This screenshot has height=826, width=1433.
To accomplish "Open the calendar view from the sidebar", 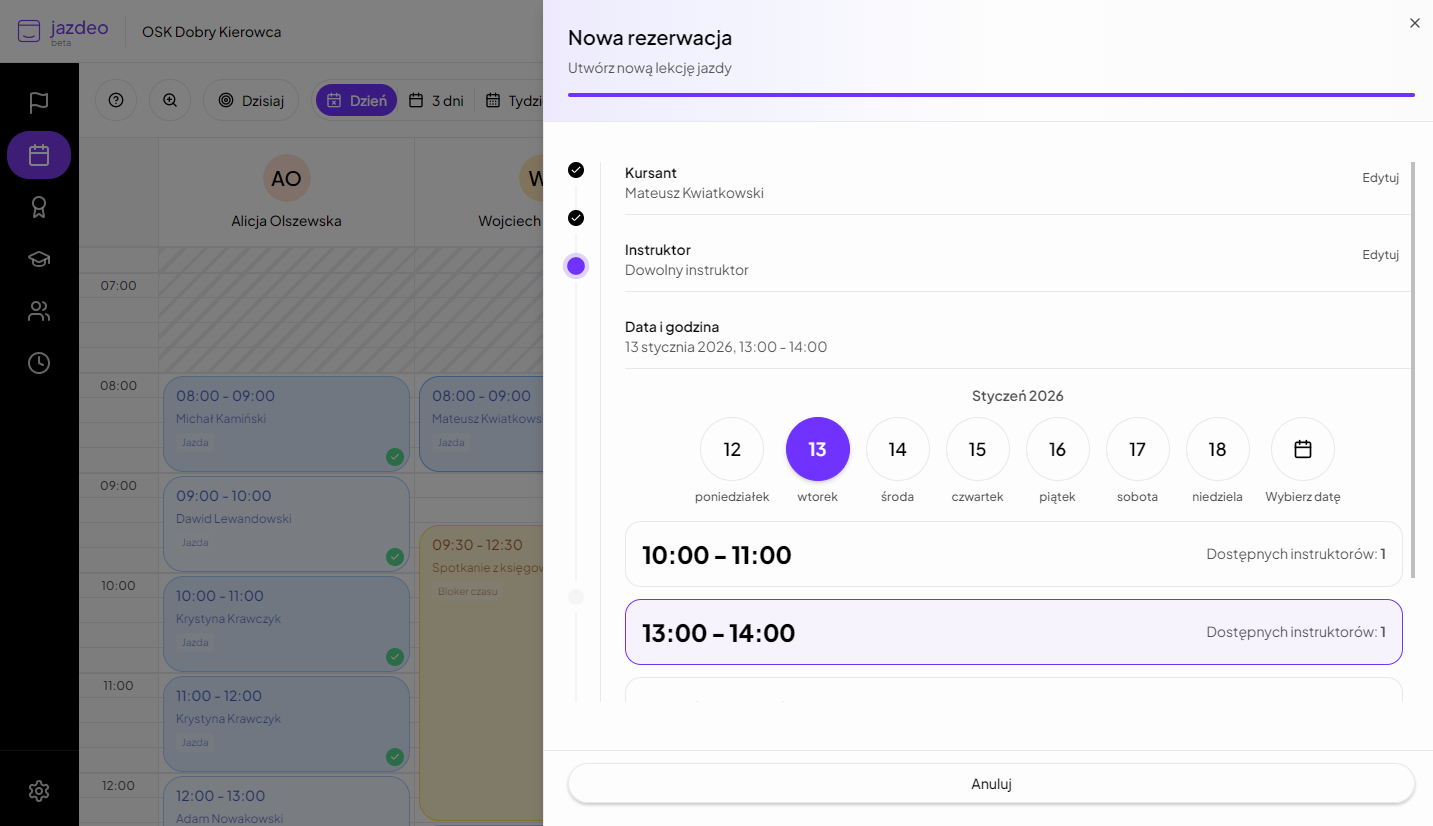I will point(39,155).
